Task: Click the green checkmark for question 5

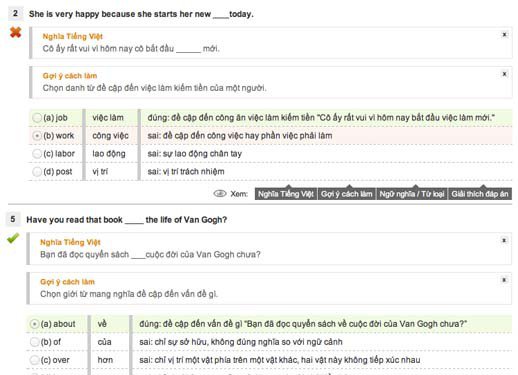Action: (x=13, y=238)
